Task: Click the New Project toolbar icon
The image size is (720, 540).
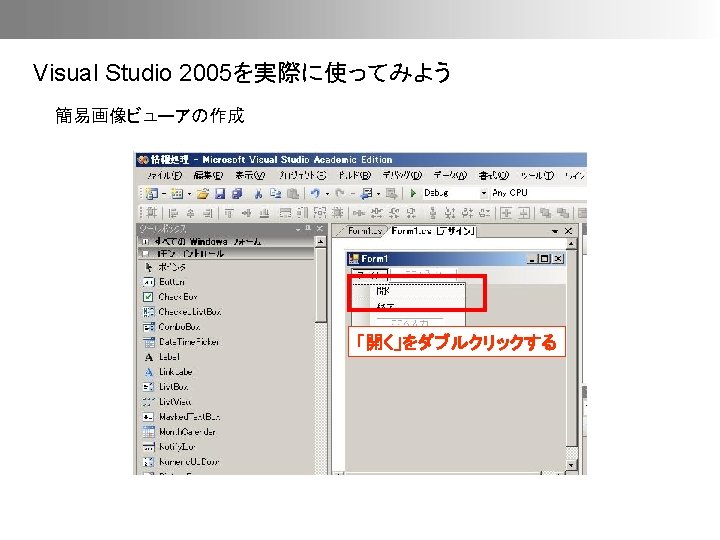Action: click(152, 193)
